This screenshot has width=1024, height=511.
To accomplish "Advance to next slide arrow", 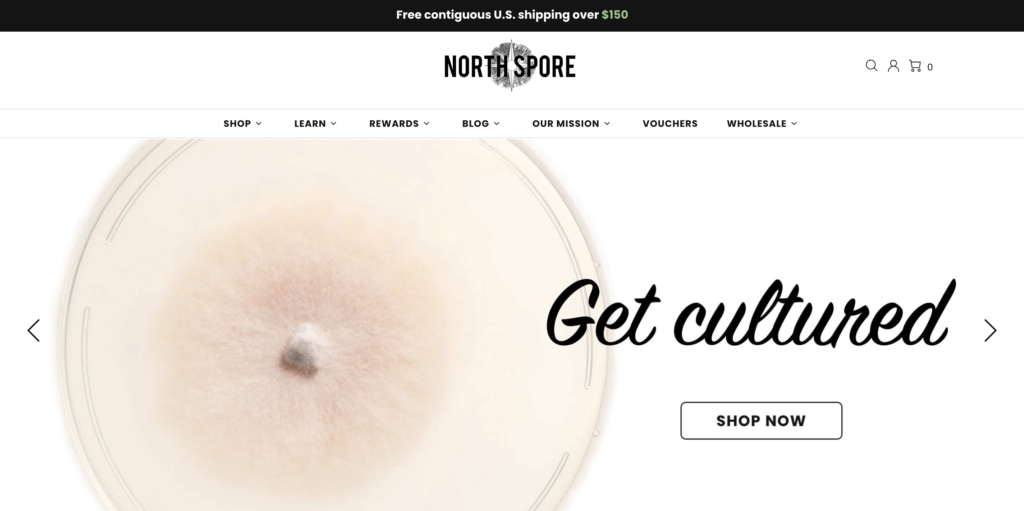I will pyautogui.click(x=990, y=331).
